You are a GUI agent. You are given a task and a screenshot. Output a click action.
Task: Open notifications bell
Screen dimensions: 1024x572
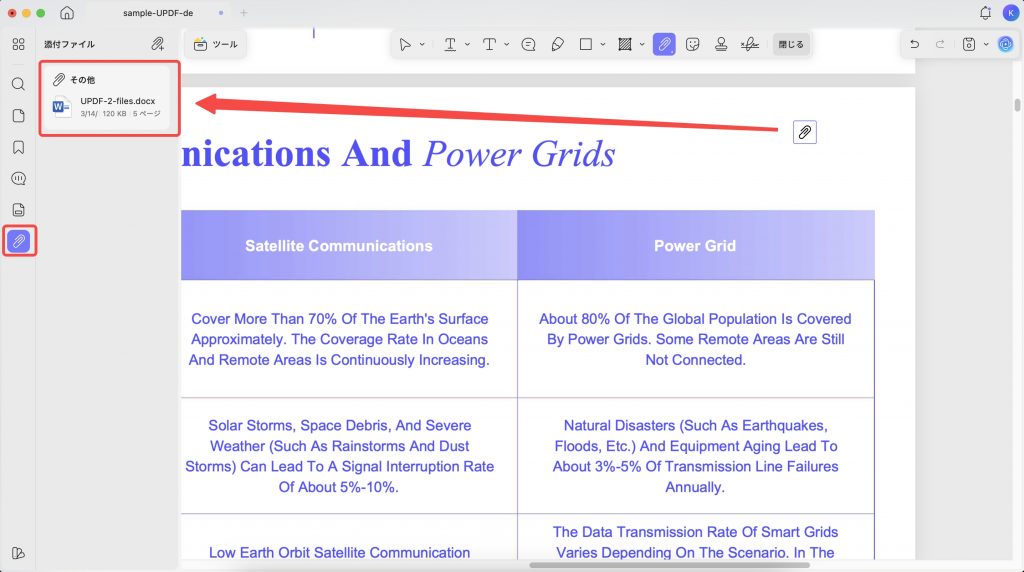[x=985, y=12]
